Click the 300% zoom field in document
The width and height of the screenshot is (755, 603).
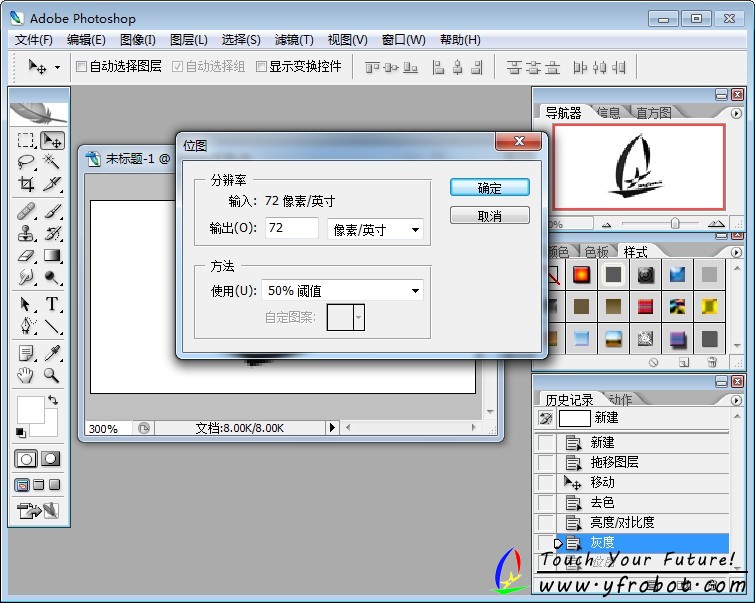coord(109,428)
